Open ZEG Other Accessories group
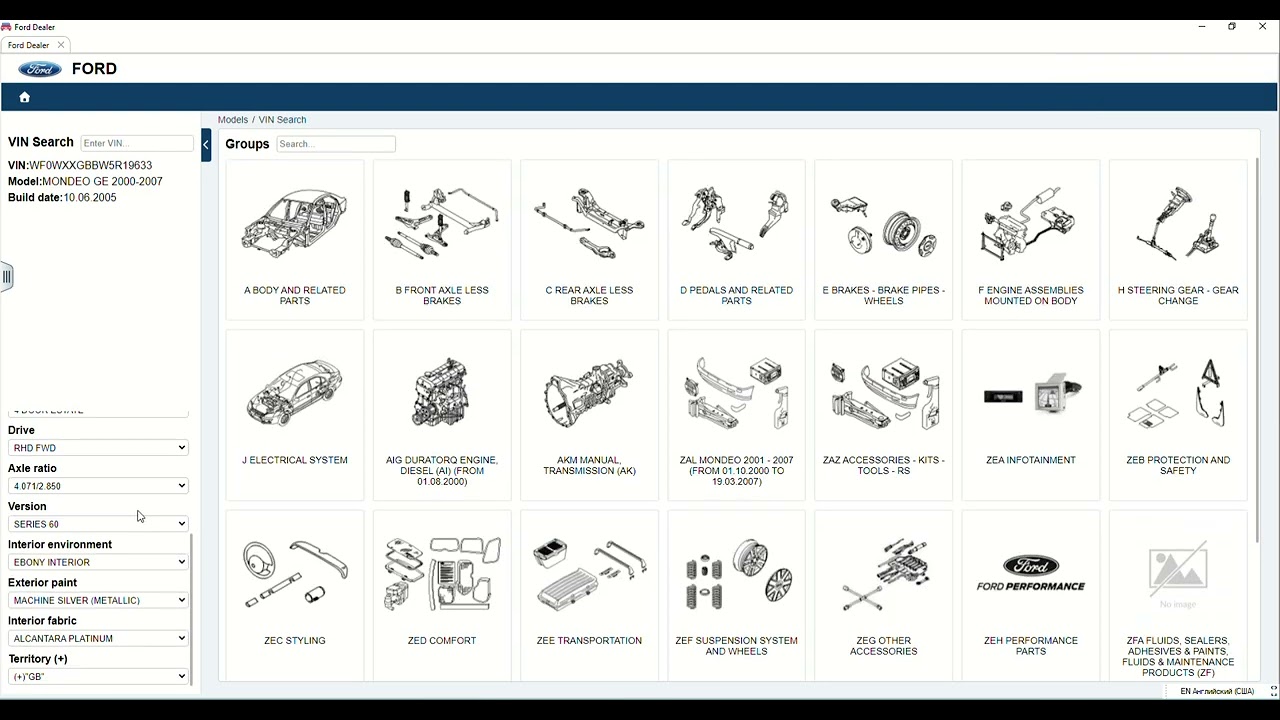Viewport: 1280px width, 720px height. 883,595
